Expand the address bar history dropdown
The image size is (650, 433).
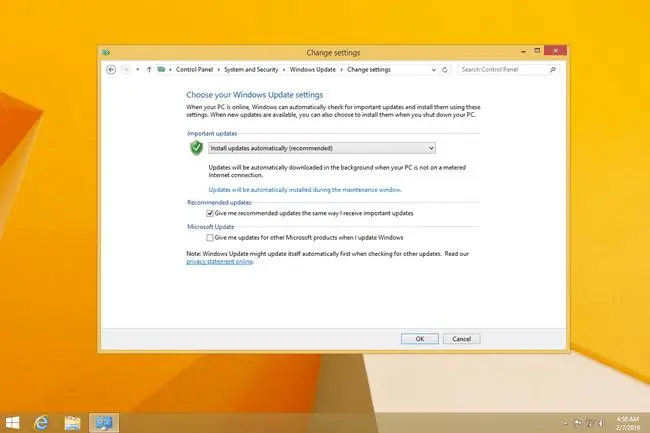coord(434,70)
